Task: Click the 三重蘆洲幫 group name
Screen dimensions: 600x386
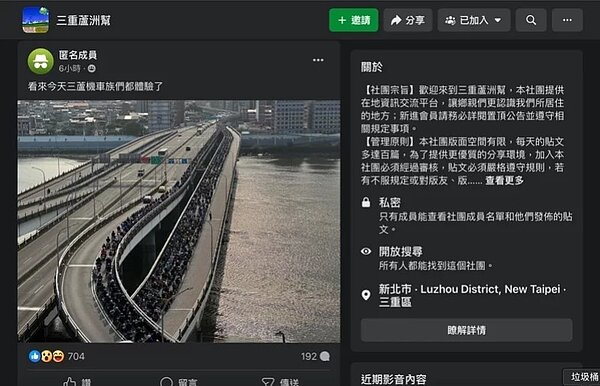Action: point(83,20)
